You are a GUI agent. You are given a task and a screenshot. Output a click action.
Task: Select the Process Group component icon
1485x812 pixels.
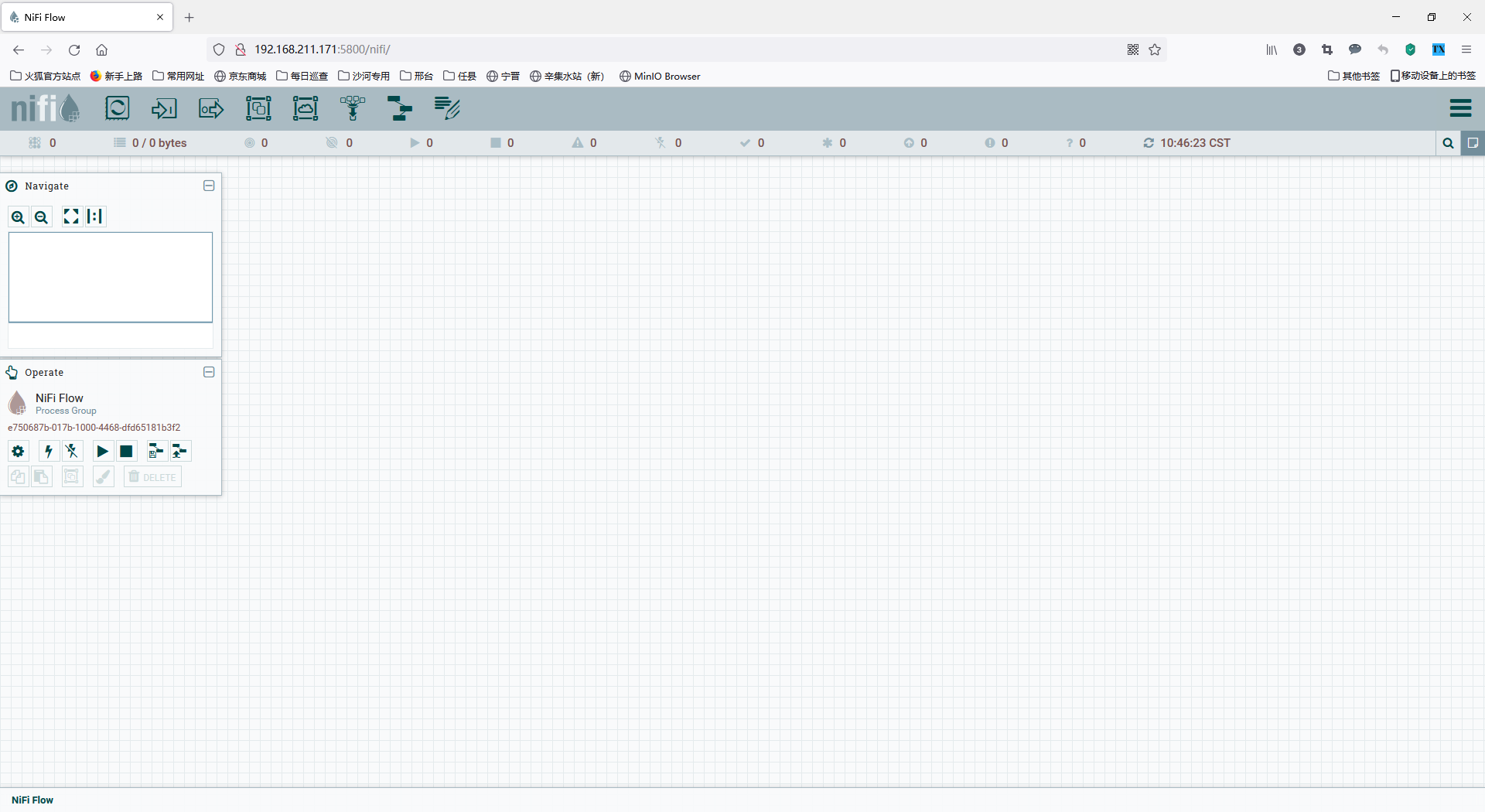pyautogui.click(x=258, y=108)
